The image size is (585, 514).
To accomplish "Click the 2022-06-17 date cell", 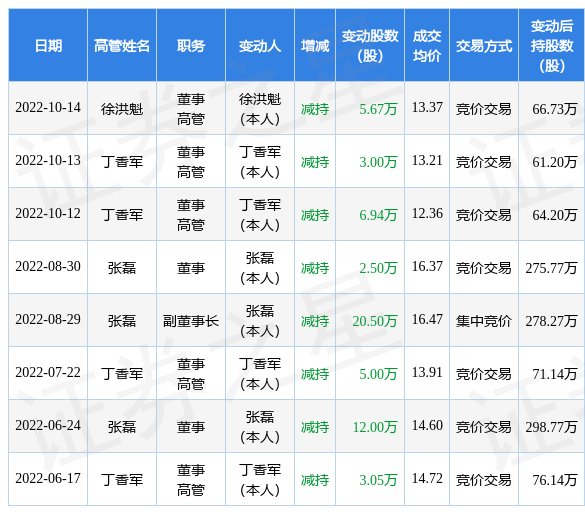I will (48, 479).
